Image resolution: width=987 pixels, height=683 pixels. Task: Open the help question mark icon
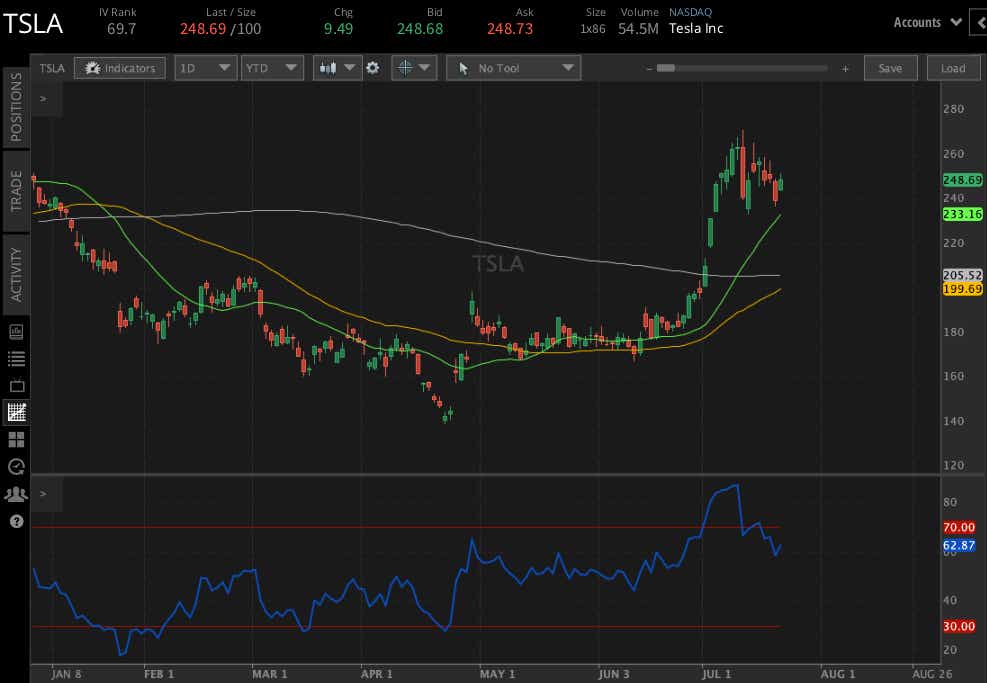pos(16,521)
